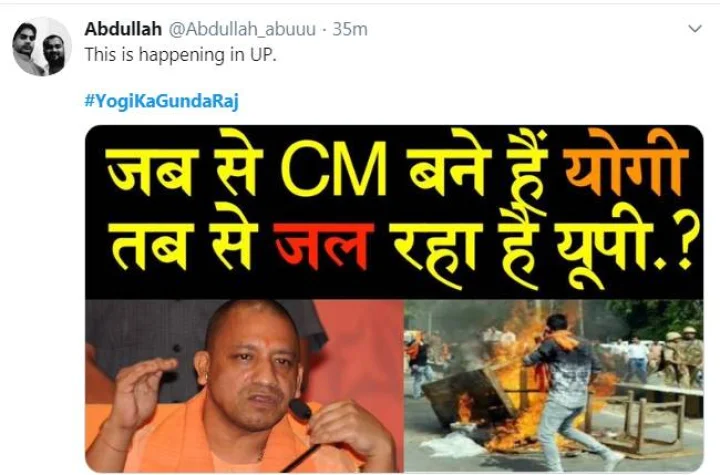Click the bearded right person in the avatar
Viewport: 720px width, 475px height.
coord(56,54)
